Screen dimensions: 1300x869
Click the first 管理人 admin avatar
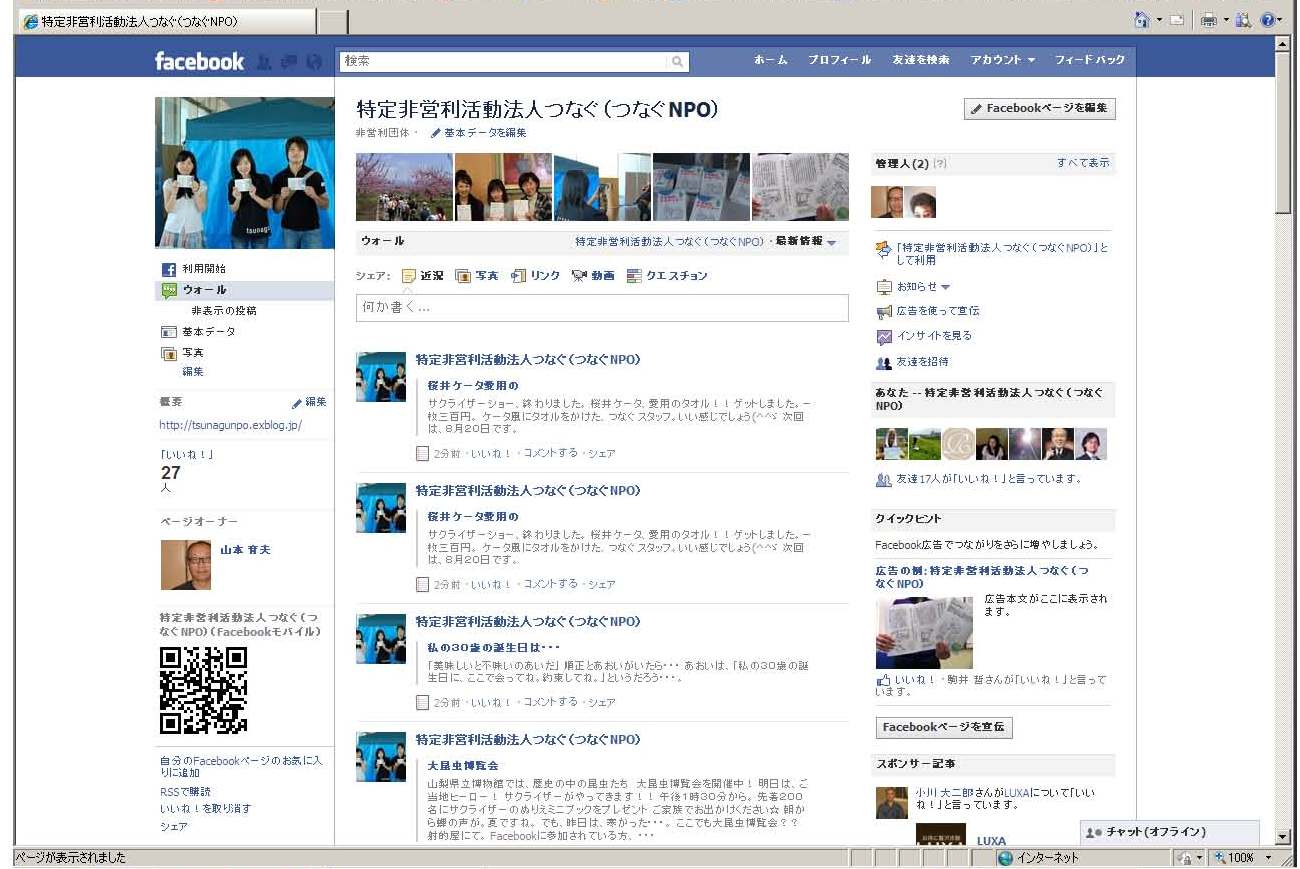[x=887, y=202]
